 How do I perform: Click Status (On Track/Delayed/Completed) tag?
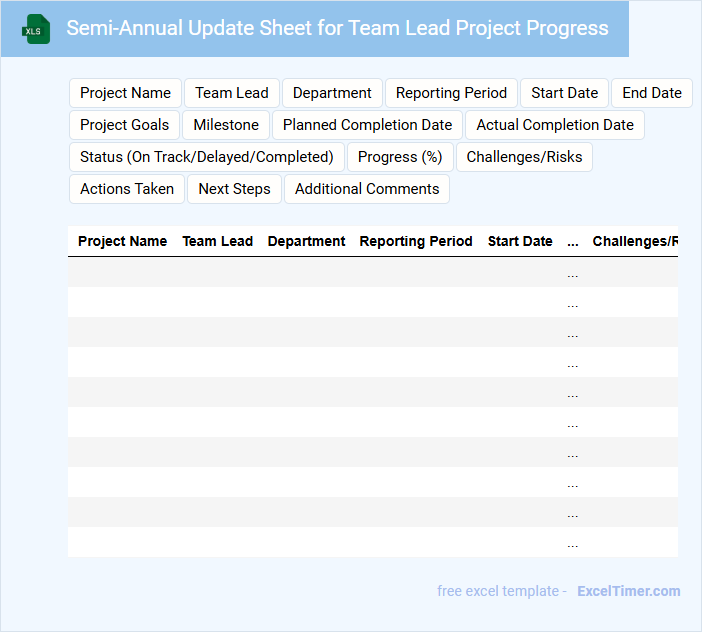[x=207, y=157]
